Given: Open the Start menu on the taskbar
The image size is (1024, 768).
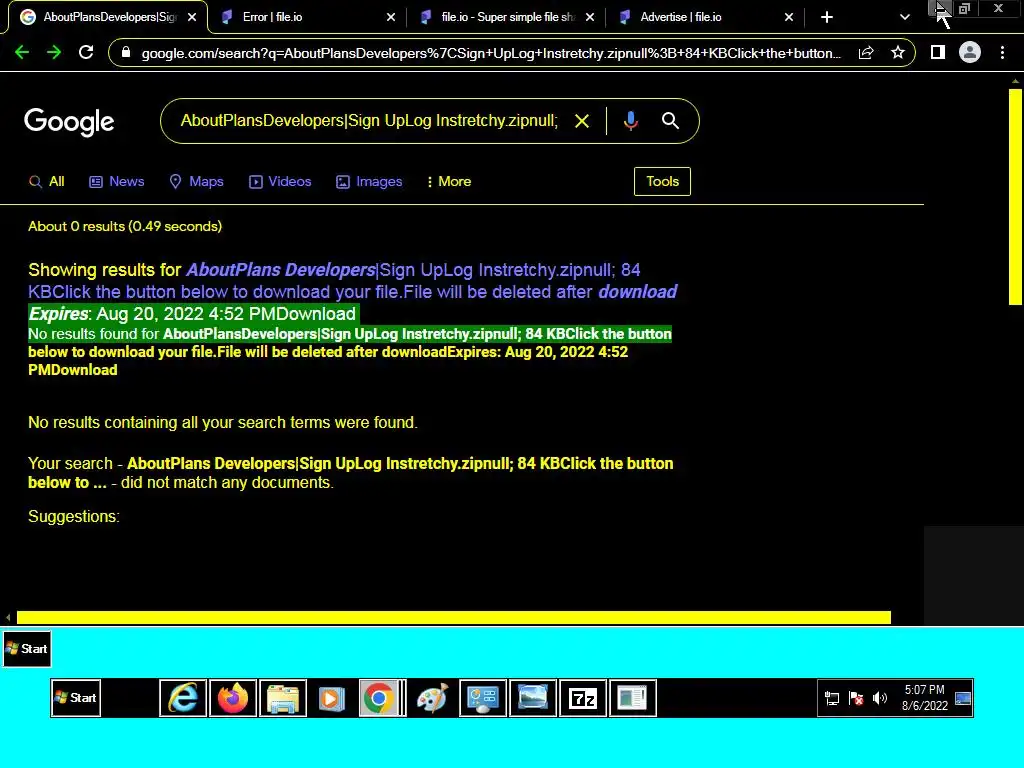Looking at the screenshot, I should (x=76, y=697).
